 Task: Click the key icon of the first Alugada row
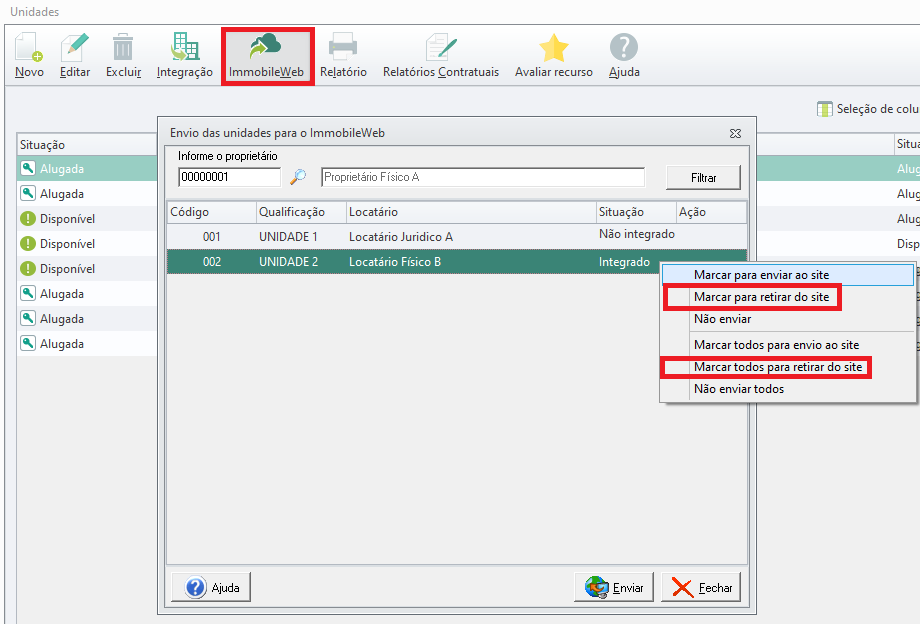(28, 168)
